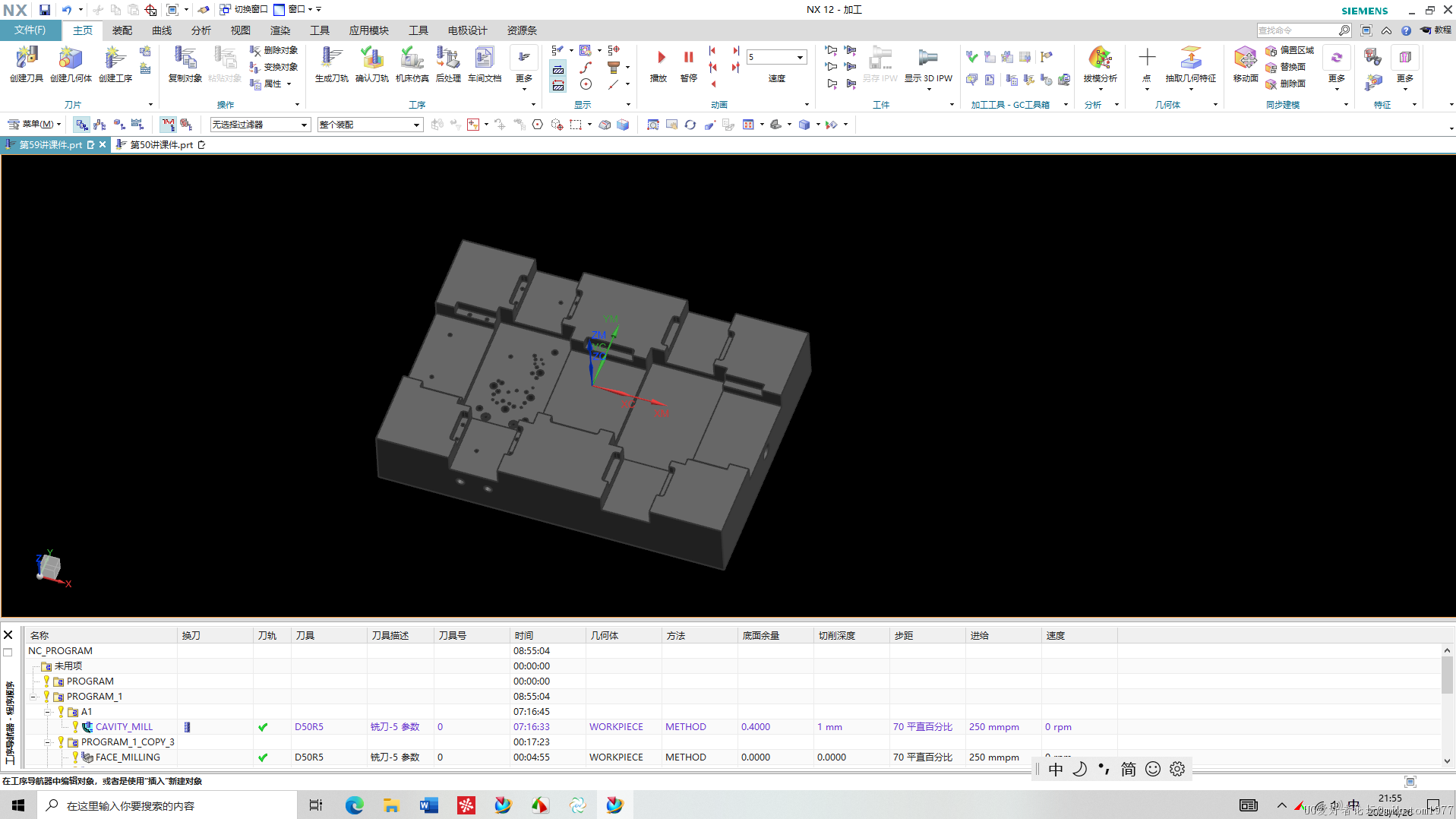Click Delete Object (删除对象)
Image resolution: width=1456 pixels, height=819 pixels.
click(274, 50)
